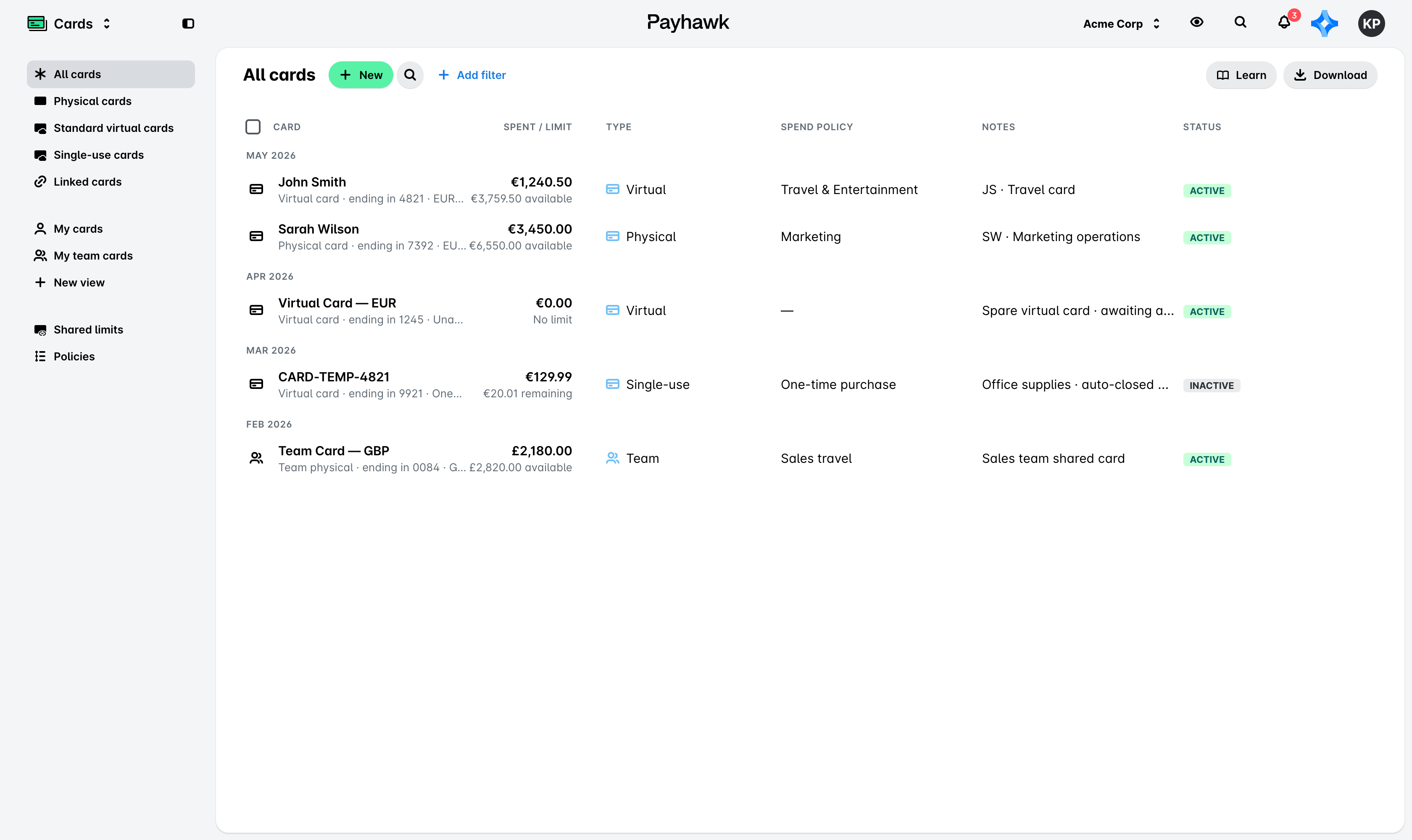
Task: Open My team cards view
Action: tap(111, 256)
